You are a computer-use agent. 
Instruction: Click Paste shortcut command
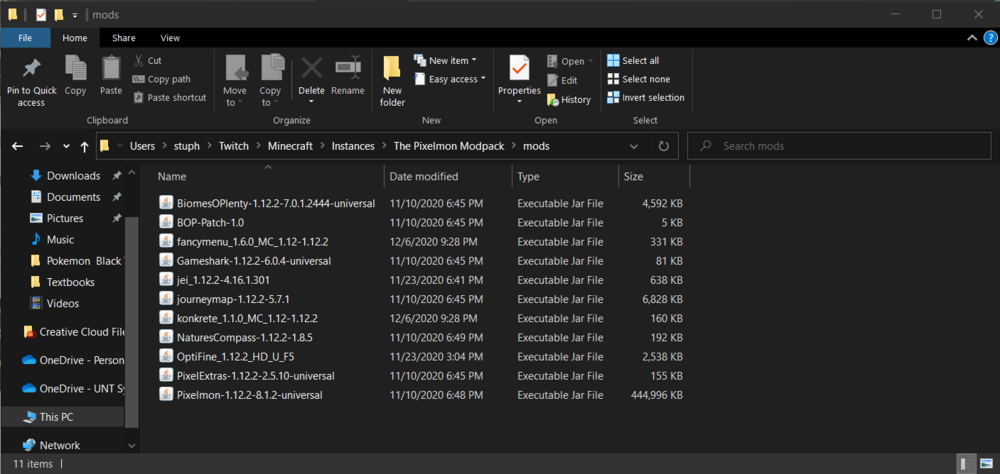[x=170, y=98]
